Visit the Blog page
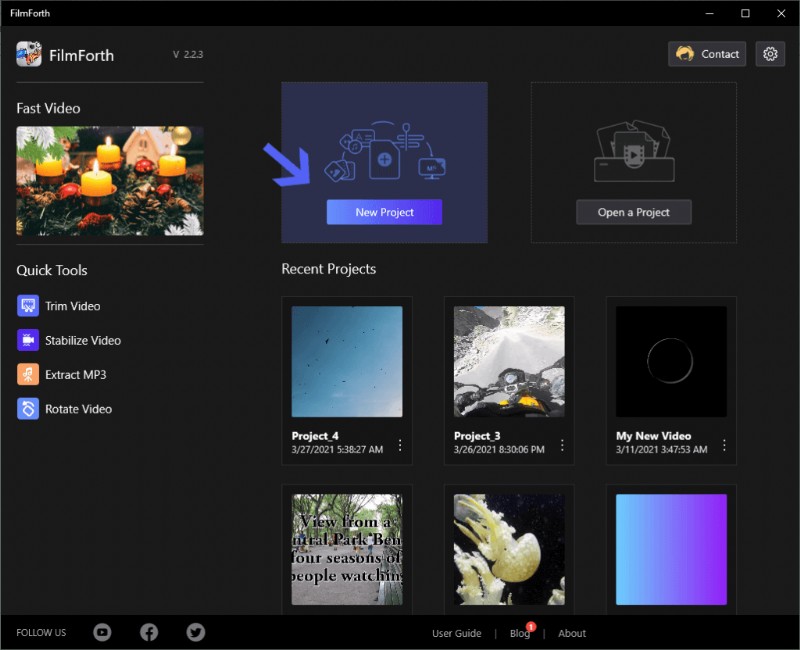Screen dimensions: 800x650 [x=519, y=633]
